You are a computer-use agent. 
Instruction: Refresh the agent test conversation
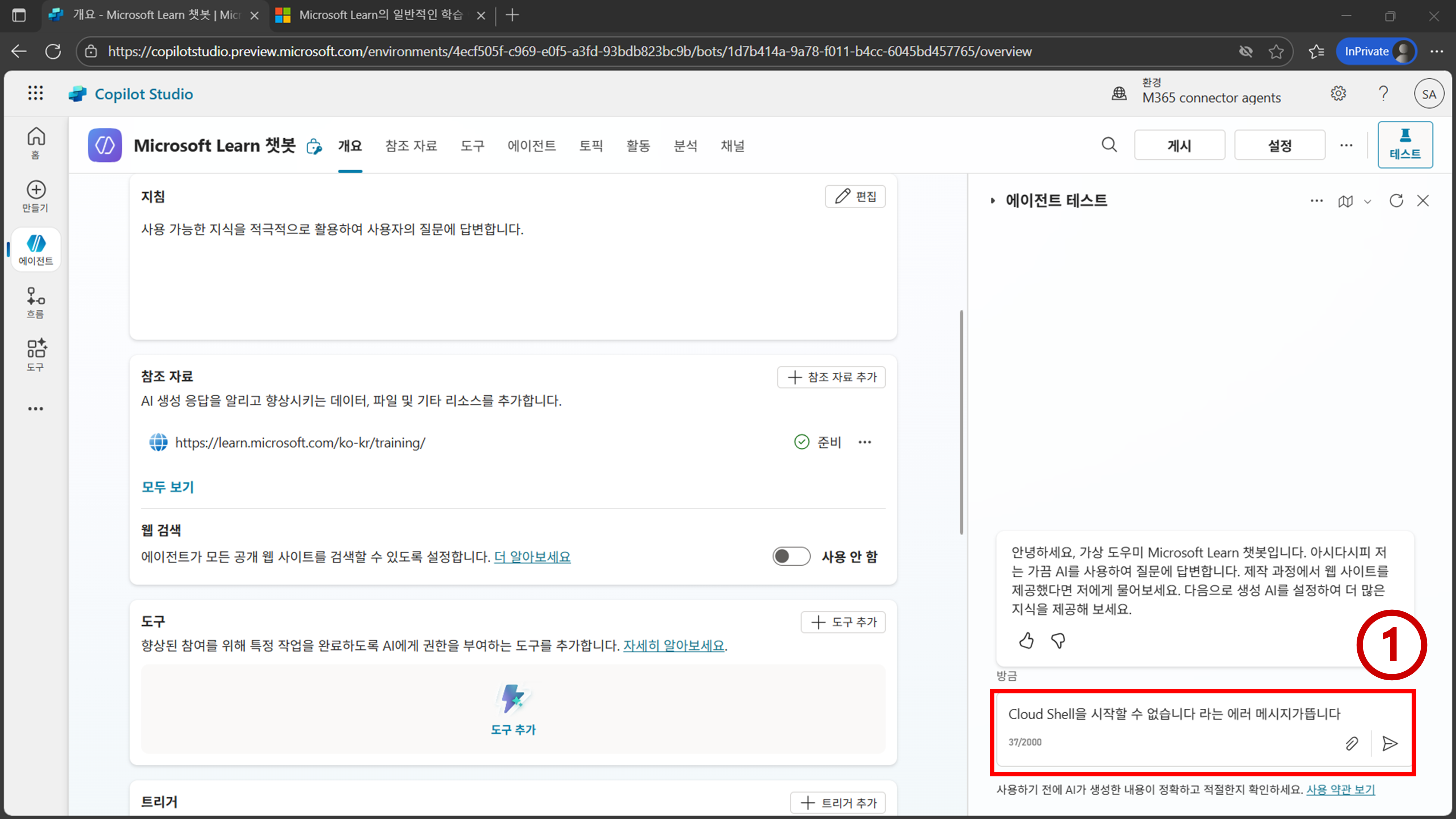pos(1396,201)
